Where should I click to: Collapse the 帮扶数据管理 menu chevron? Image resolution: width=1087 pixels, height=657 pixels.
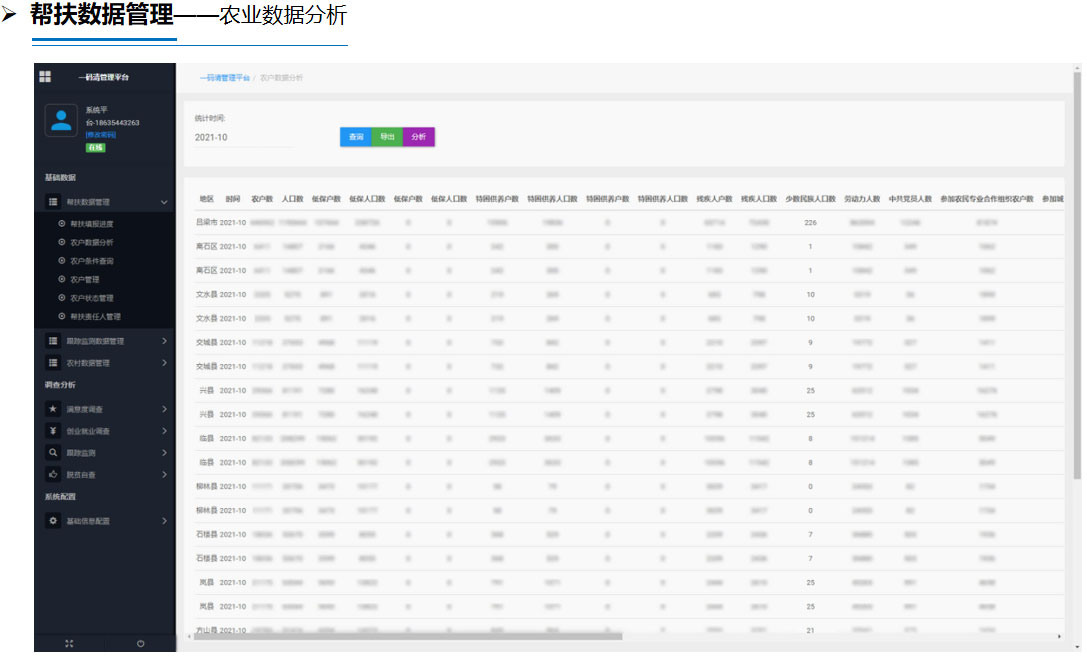point(164,202)
